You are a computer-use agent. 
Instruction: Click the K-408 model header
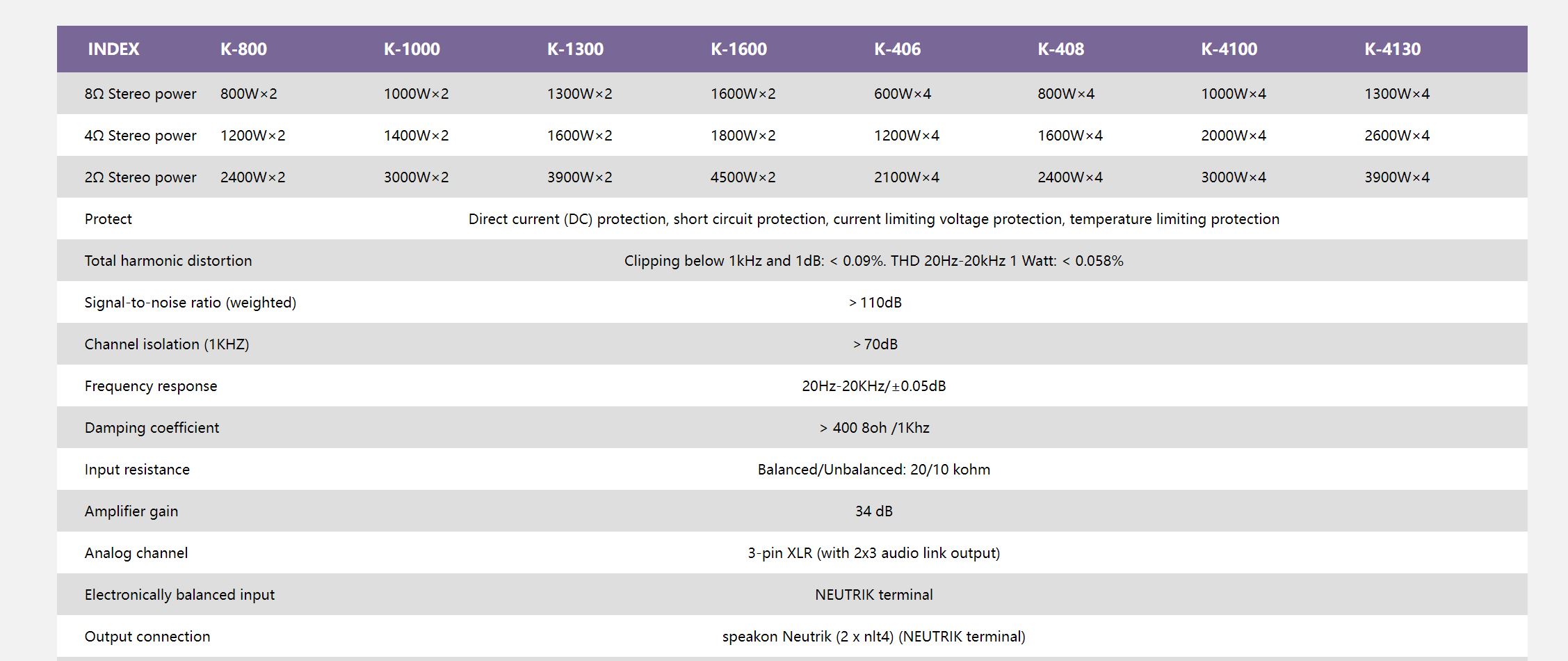click(x=1060, y=49)
